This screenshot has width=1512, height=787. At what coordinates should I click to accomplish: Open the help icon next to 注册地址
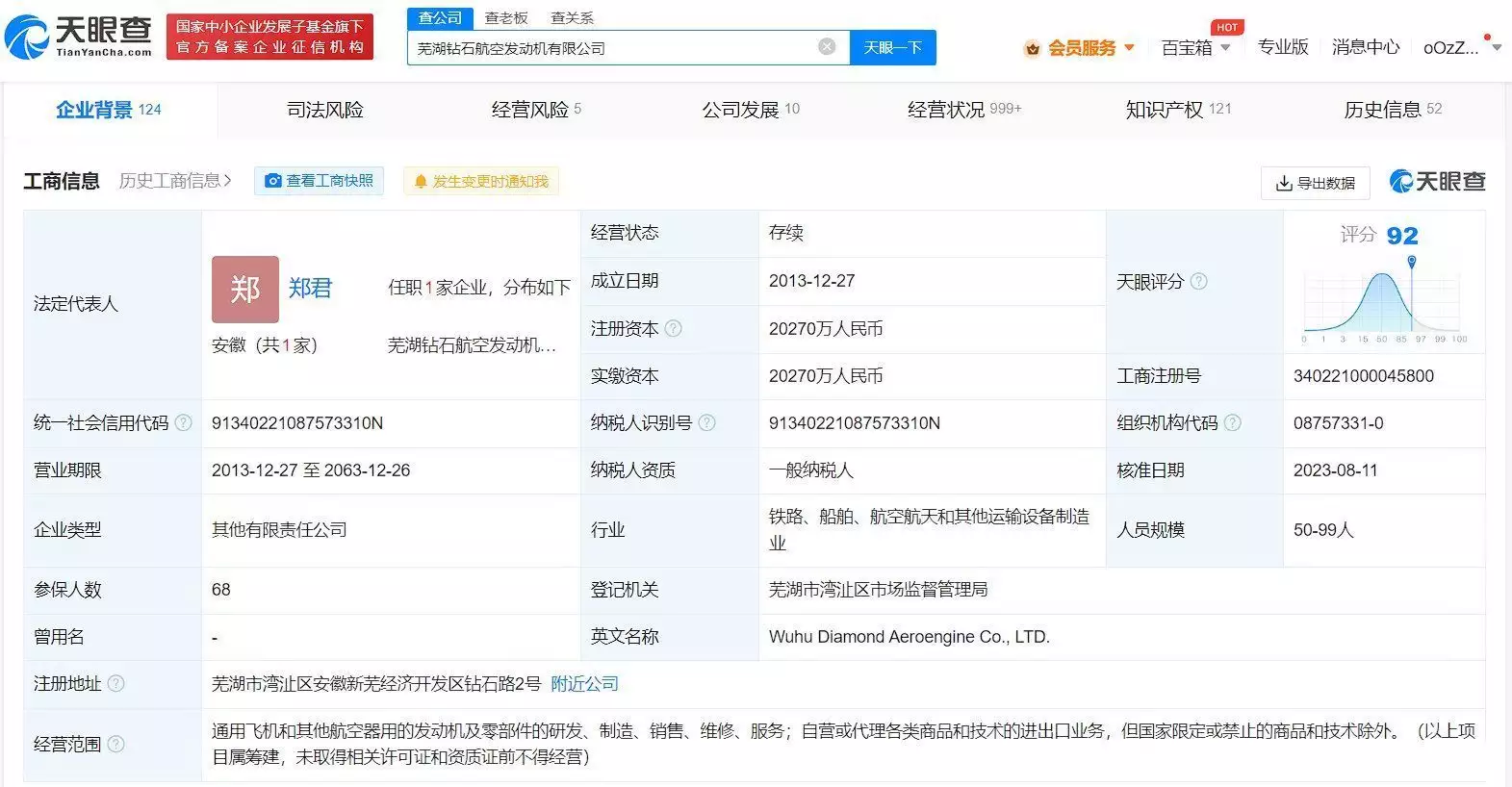(115, 683)
